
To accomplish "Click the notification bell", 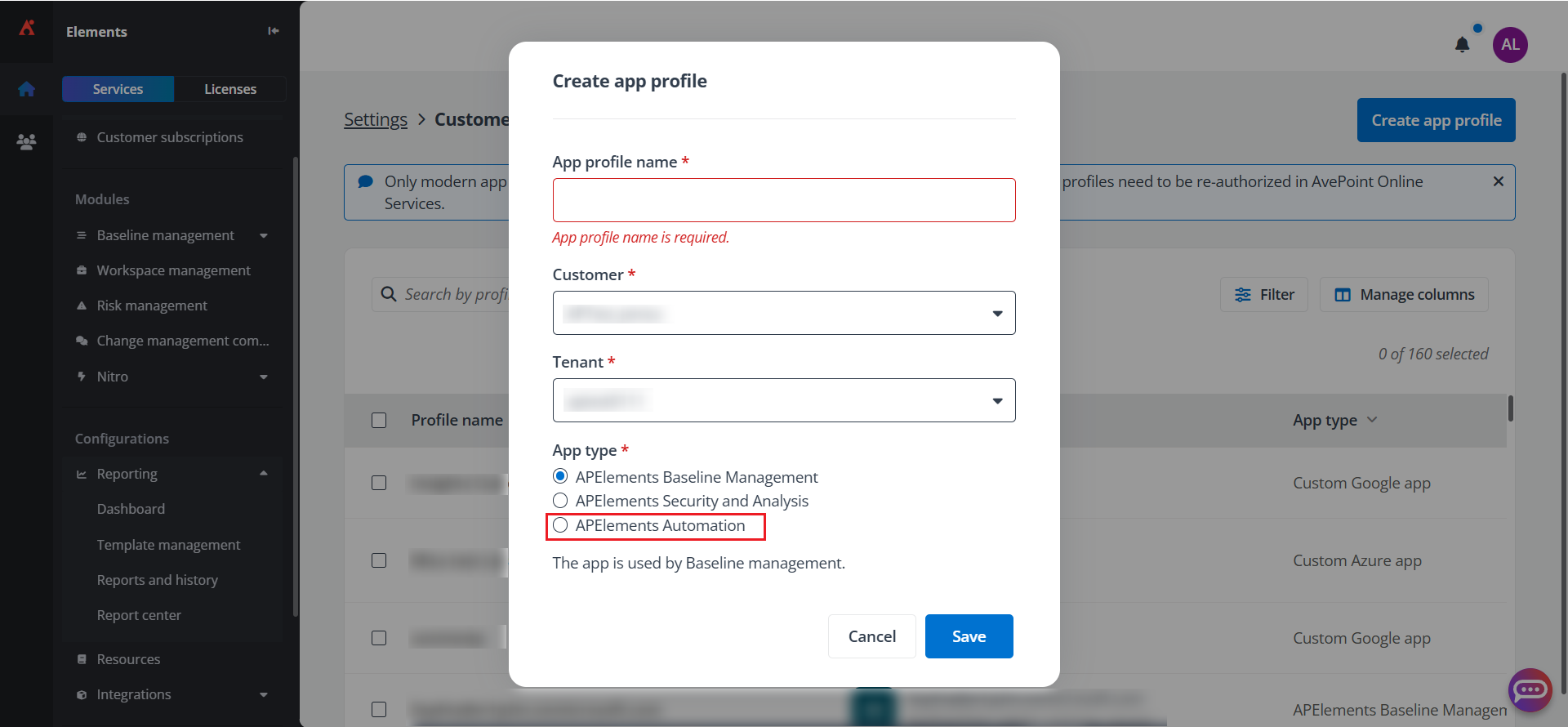I will 1463,45.
